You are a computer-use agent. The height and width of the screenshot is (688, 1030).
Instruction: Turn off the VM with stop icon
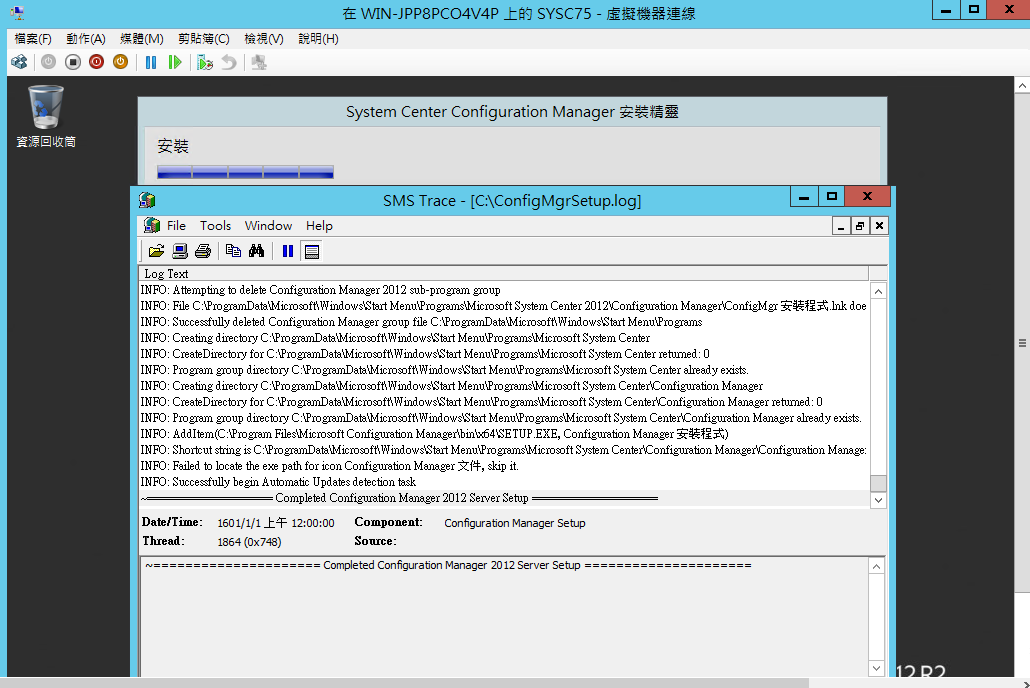(x=73, y=62)
